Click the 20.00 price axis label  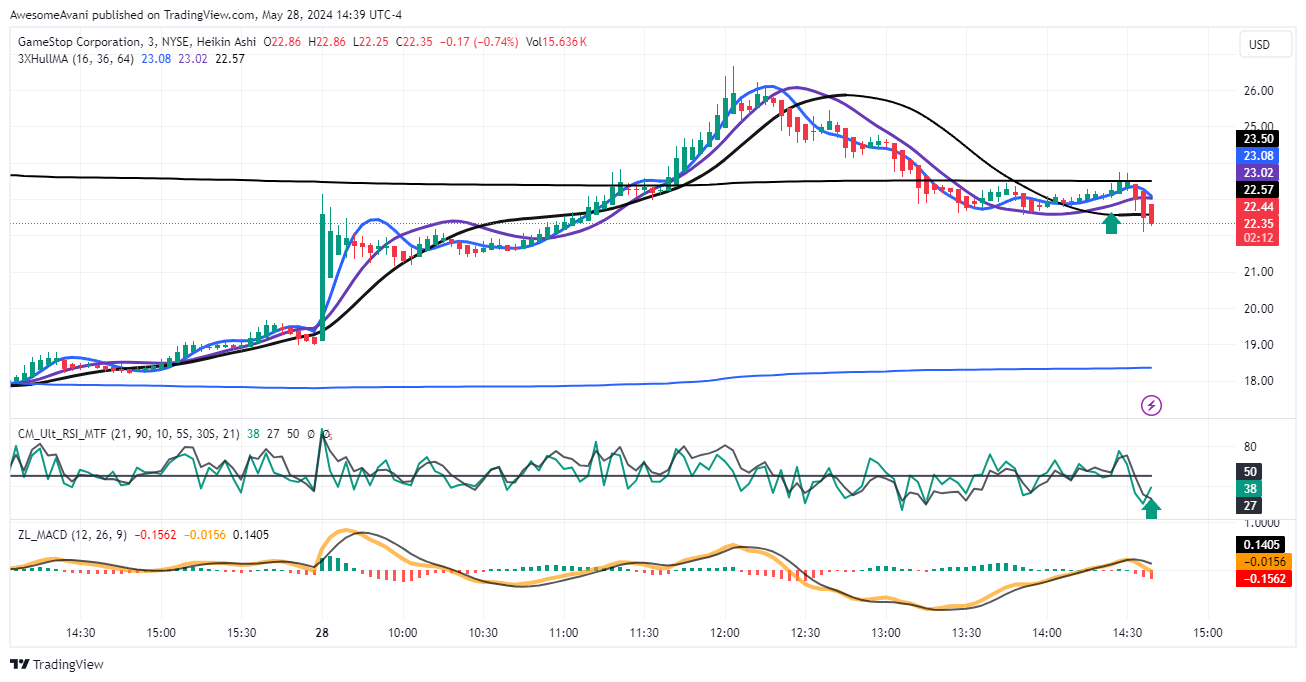pyautogui.click(x=1258, y=308)
